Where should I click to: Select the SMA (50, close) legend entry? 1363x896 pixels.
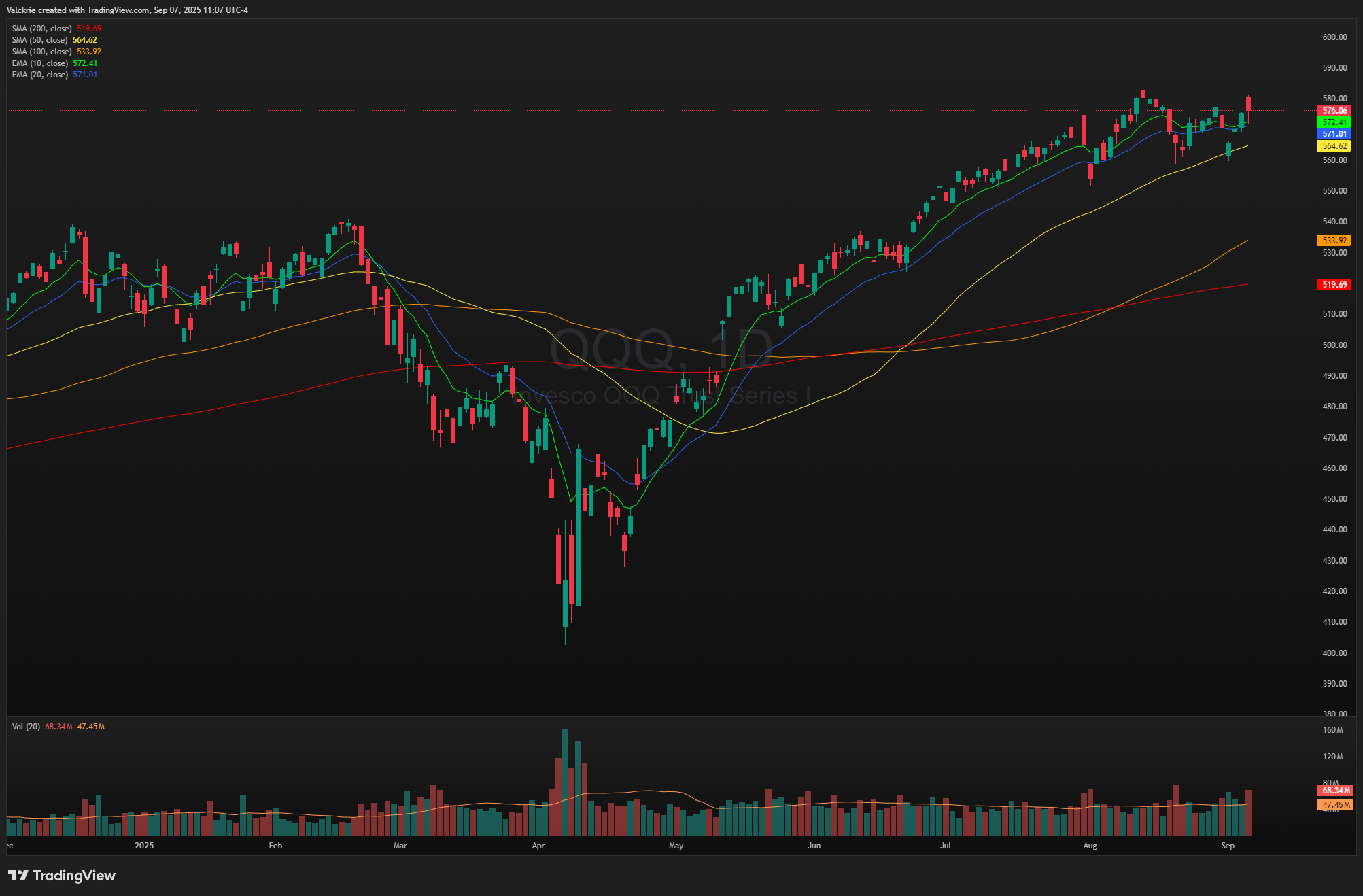39,40
